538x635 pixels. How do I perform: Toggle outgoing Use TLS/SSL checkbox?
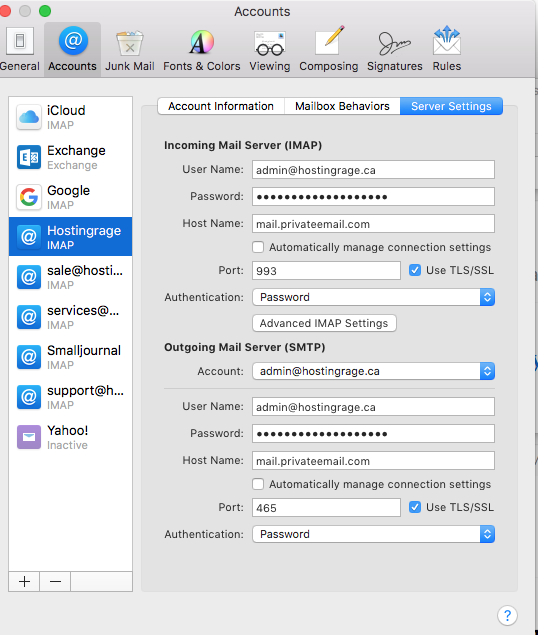tap(415, 507)
